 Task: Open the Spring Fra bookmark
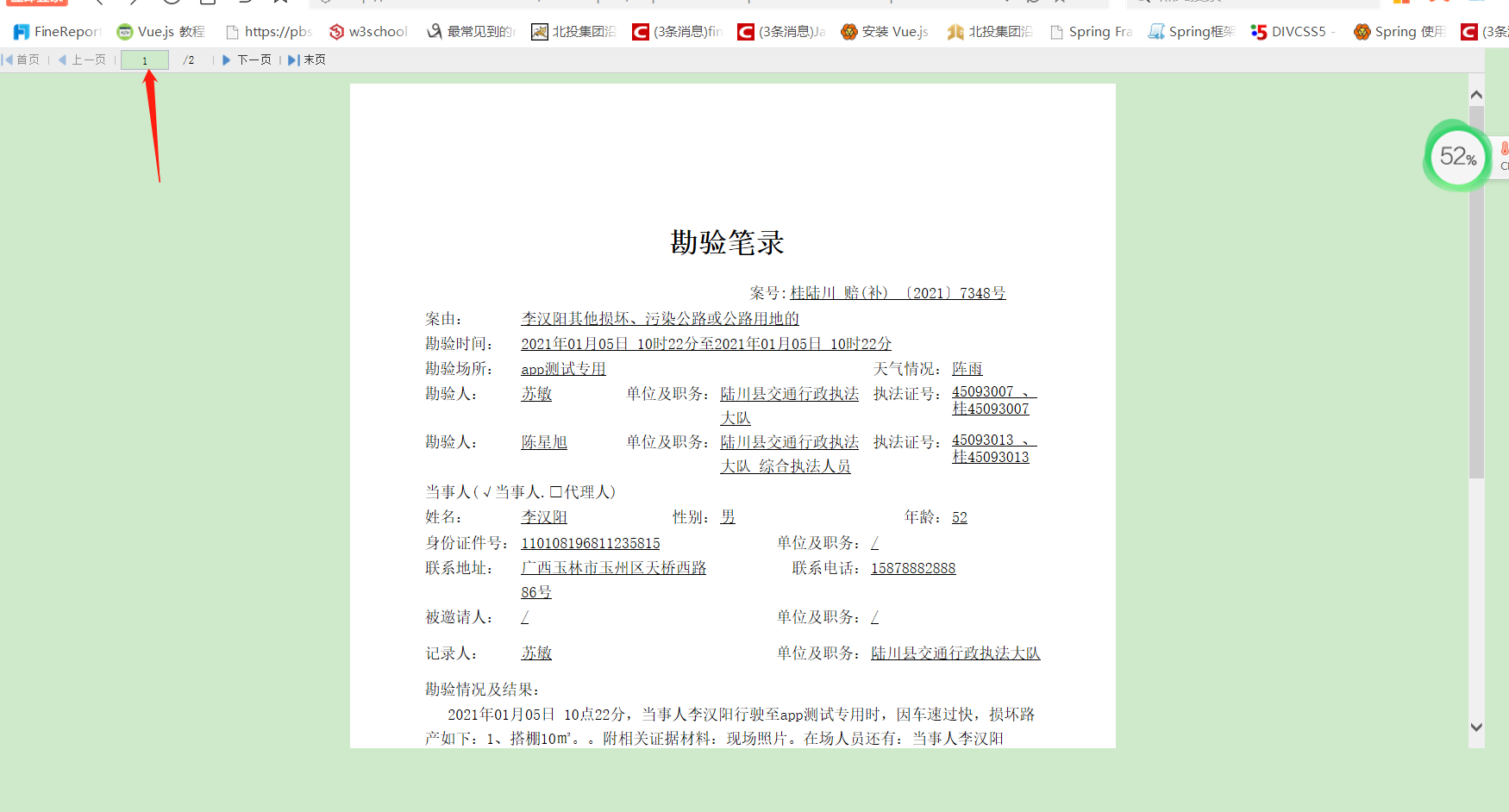click(1091, 32)
